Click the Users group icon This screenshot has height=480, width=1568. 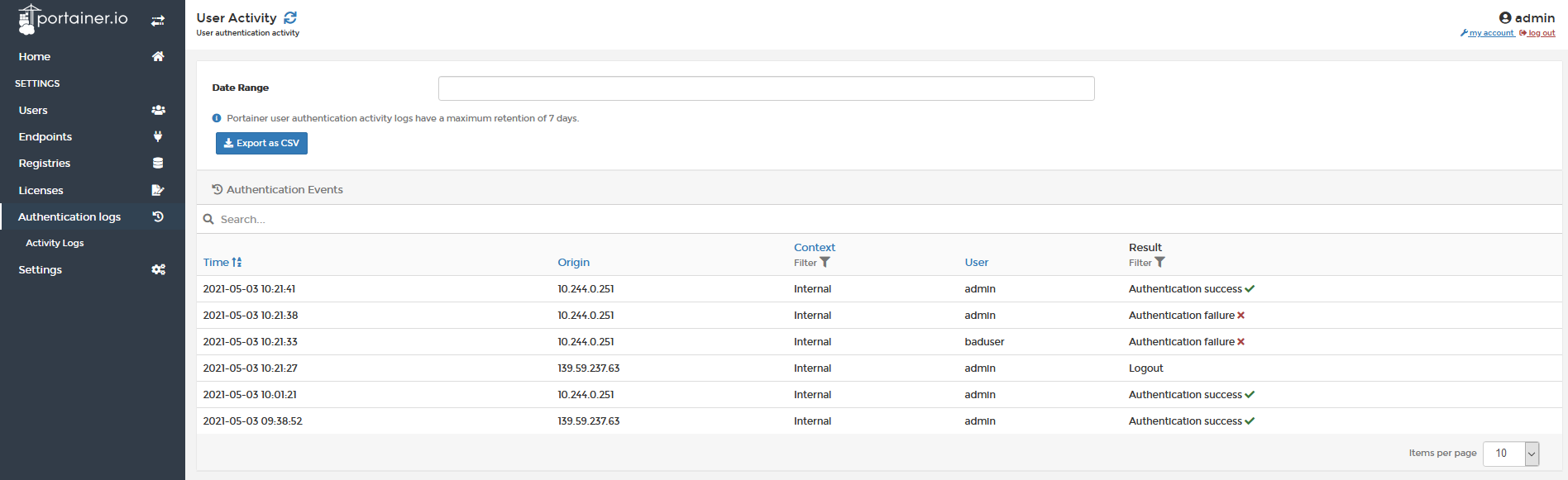158,110
